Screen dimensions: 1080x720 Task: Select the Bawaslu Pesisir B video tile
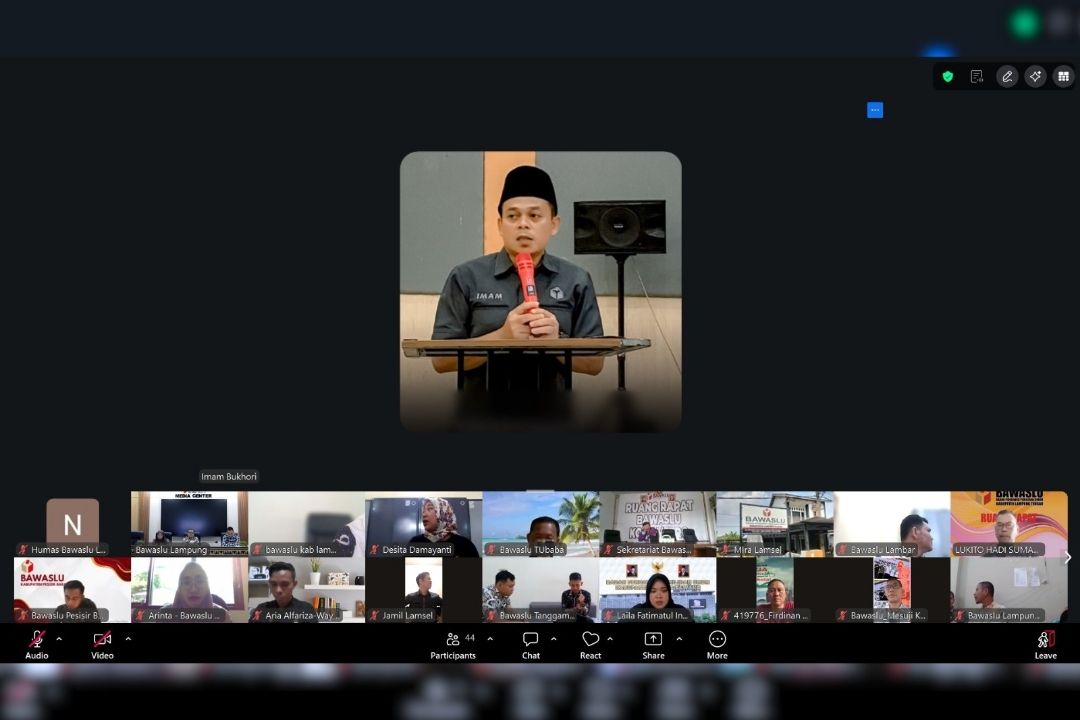pyautogui.click(x=72, y=590)
